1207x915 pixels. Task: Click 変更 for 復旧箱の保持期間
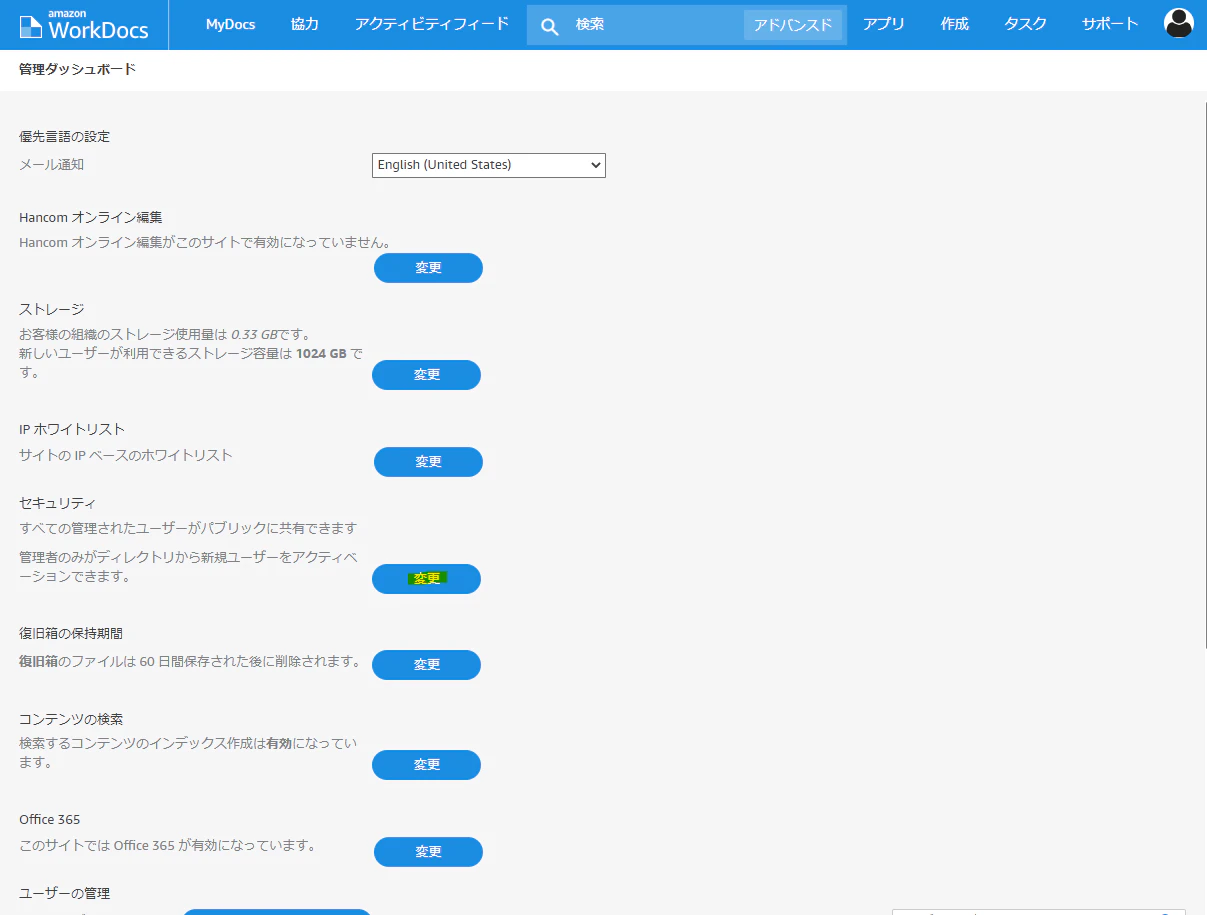pyautogui.click(x=427, y=665)
